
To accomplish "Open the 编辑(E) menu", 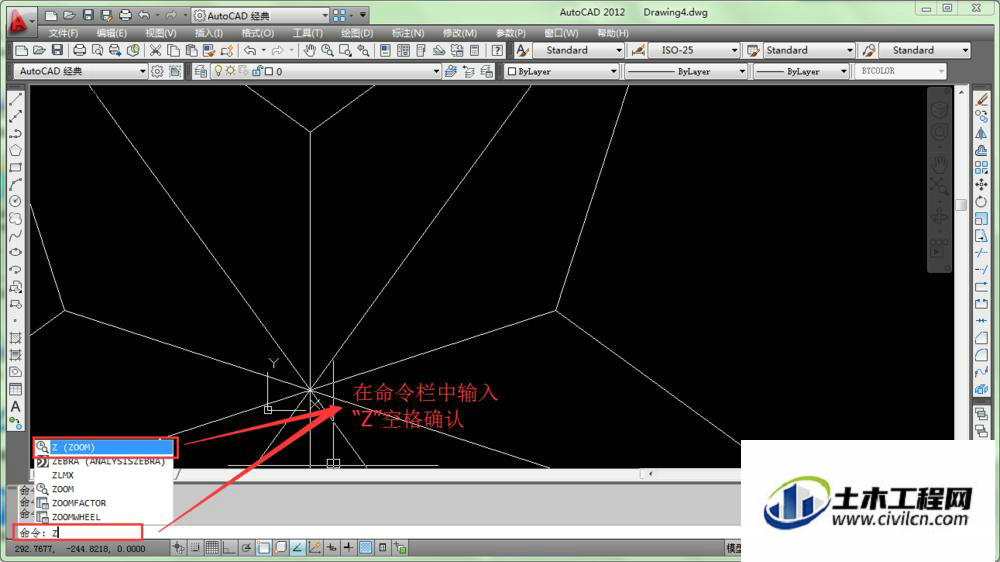I will (x=112, y=33).
